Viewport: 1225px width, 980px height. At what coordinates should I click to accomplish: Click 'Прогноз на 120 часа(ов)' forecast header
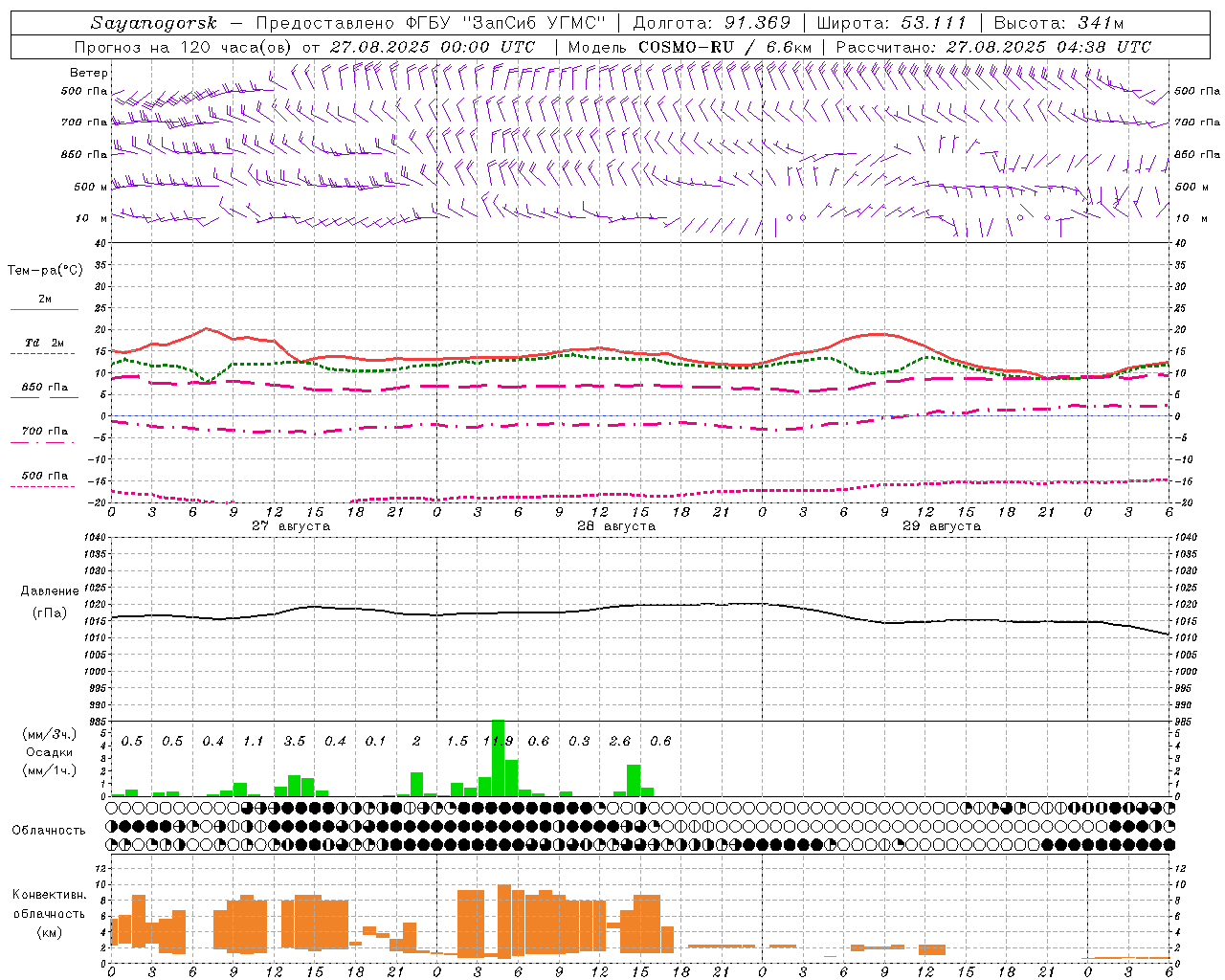185,47
